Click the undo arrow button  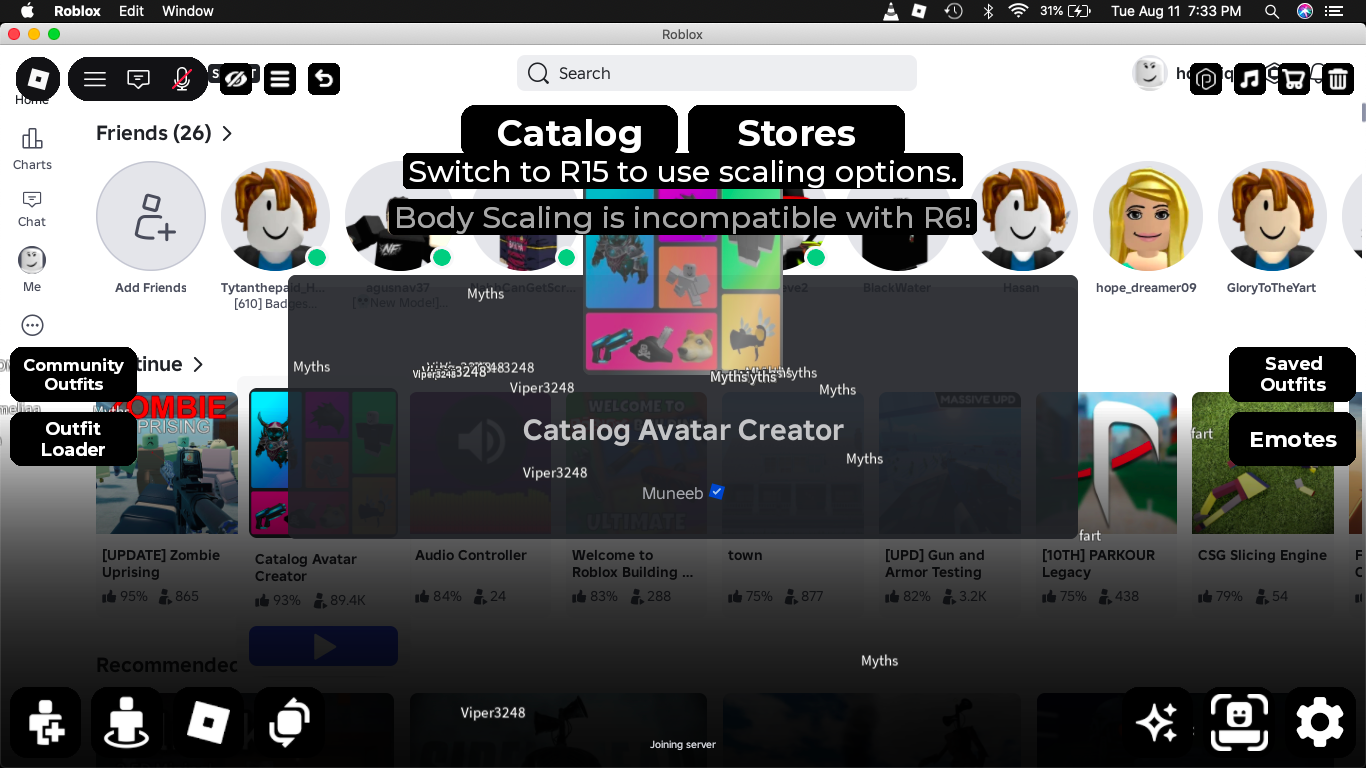324,78
